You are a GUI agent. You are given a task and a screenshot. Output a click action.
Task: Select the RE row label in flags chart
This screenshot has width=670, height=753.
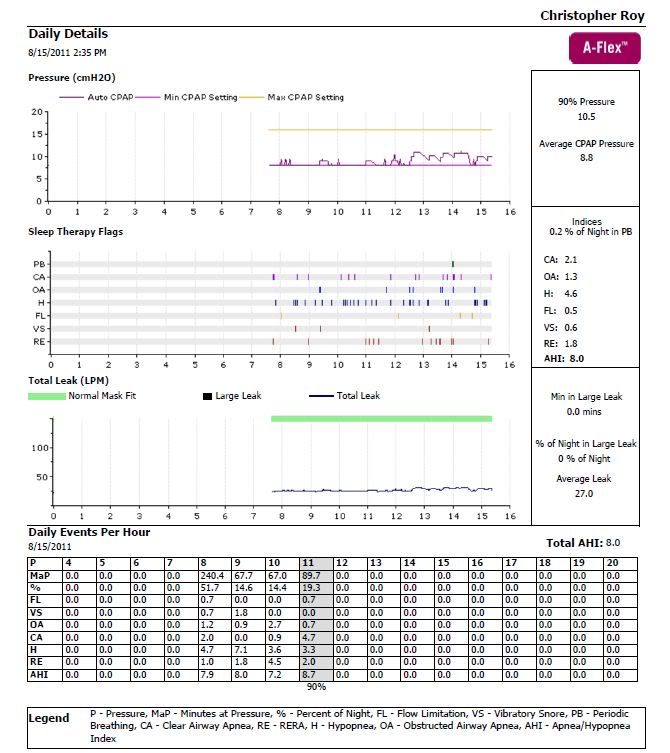[38, 342]
